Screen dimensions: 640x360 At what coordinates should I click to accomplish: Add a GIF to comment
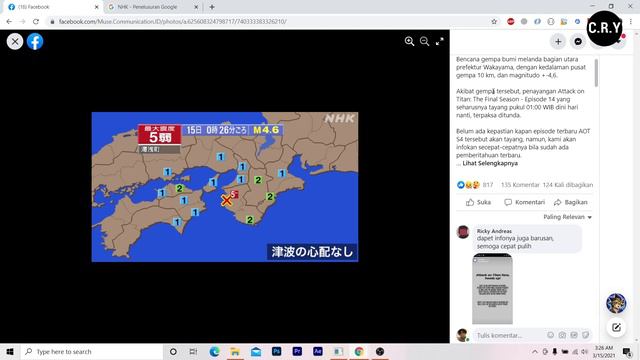pyautogui.click(x=574, y=335)
